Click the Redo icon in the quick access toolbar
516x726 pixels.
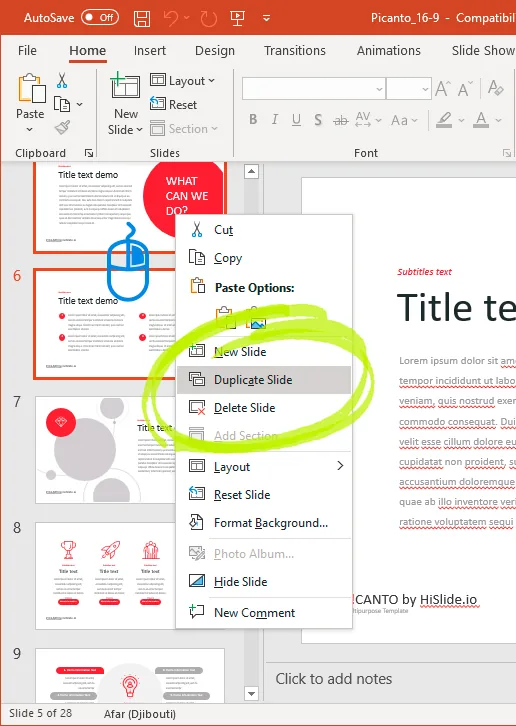208,19
